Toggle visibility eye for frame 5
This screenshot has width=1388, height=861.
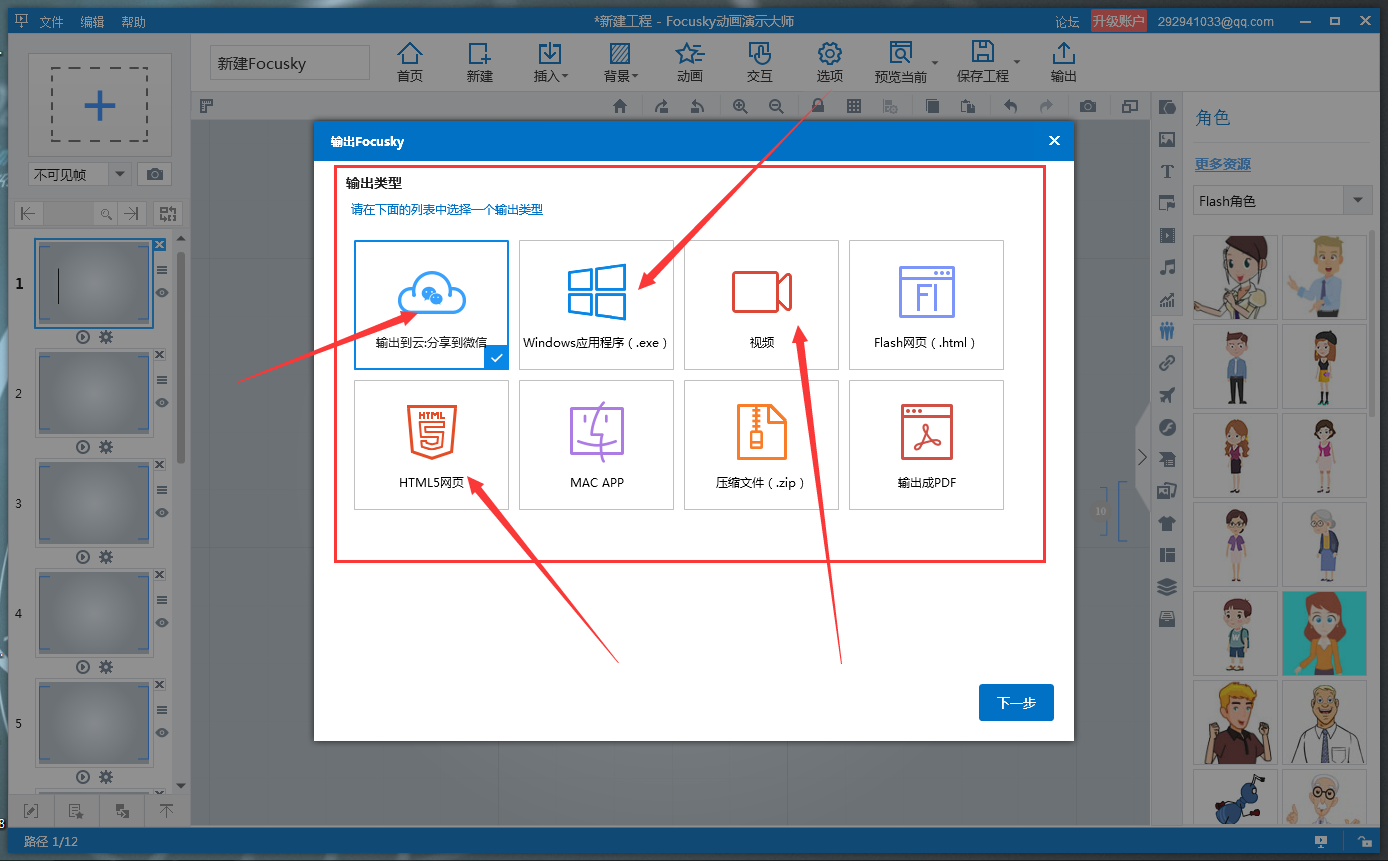coord(162,732)
